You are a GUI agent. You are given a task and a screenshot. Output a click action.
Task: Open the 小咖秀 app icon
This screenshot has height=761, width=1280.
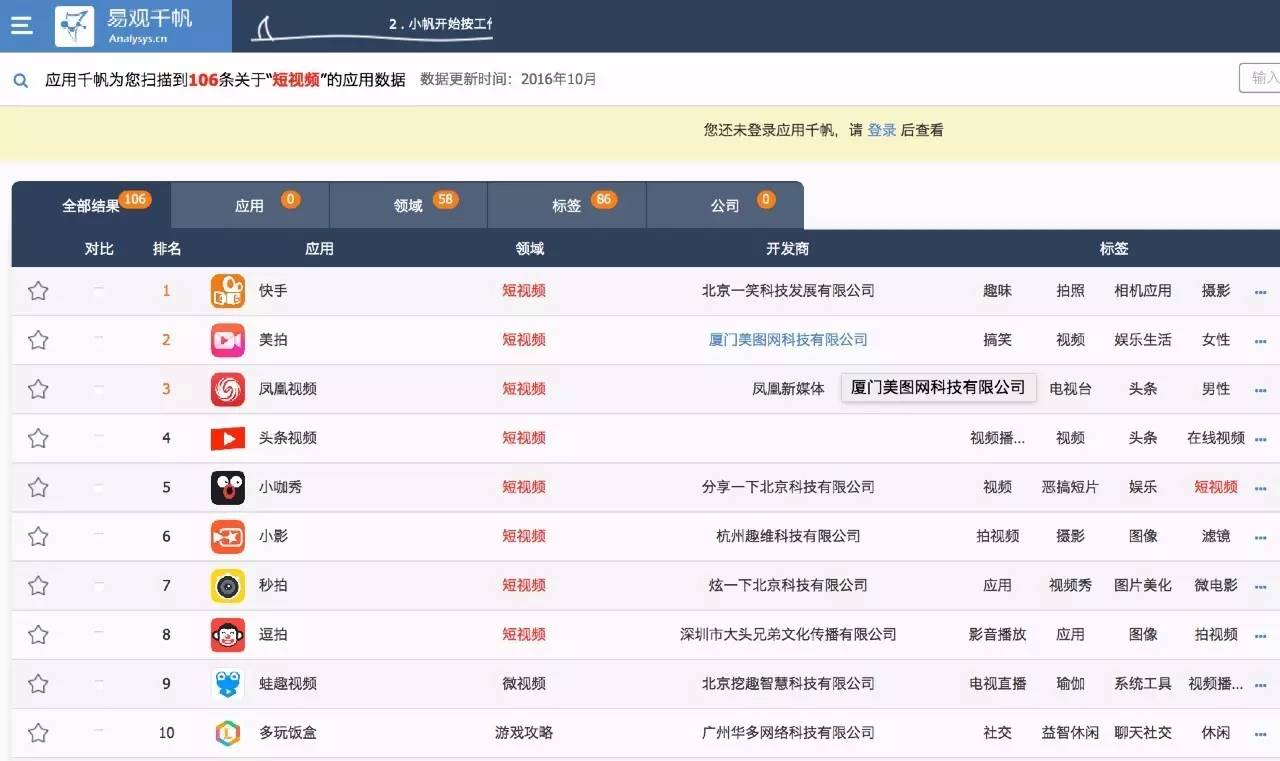tap(228, 487)
